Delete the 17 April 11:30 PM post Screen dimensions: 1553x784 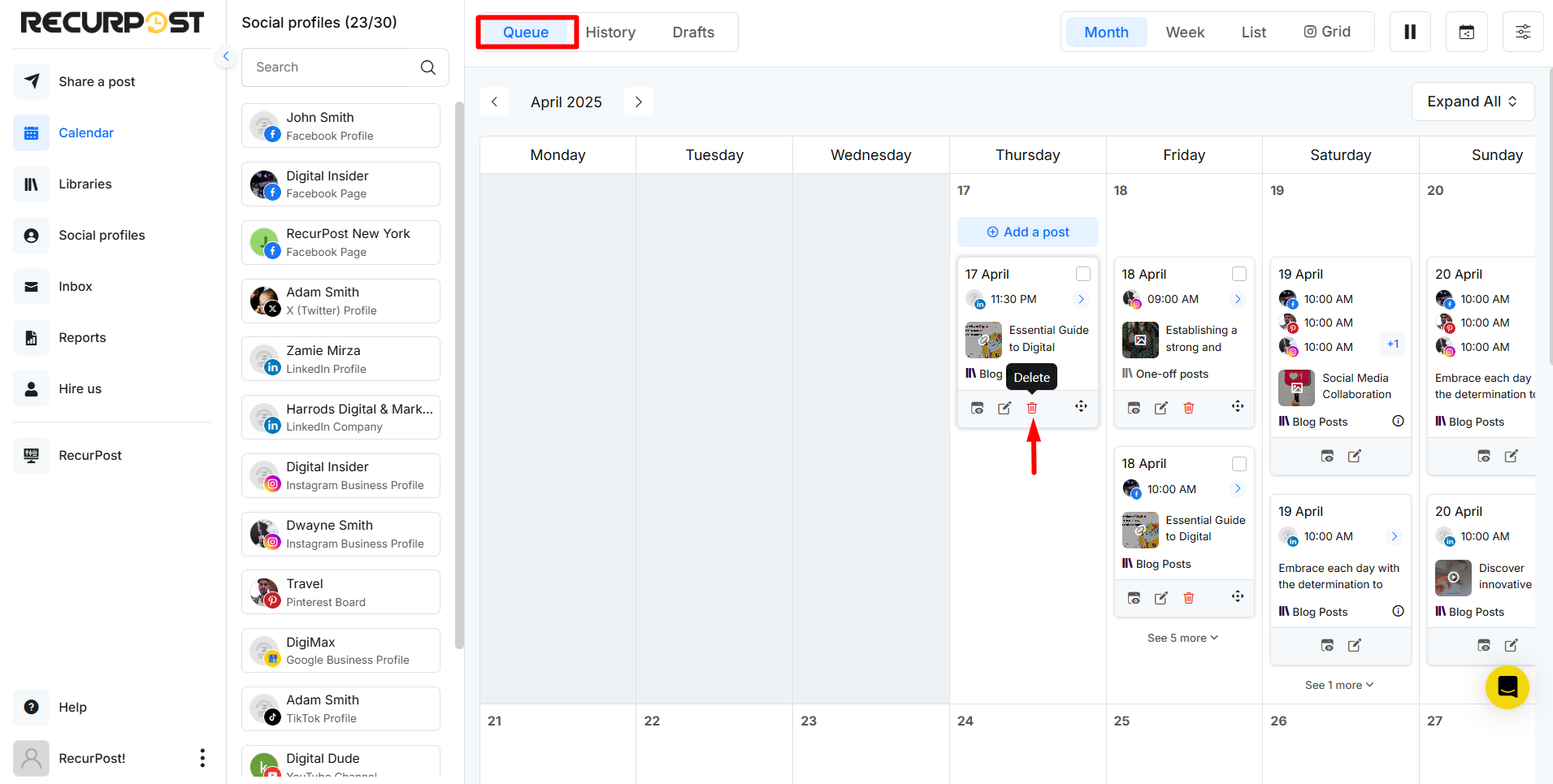coord(1032,408)
